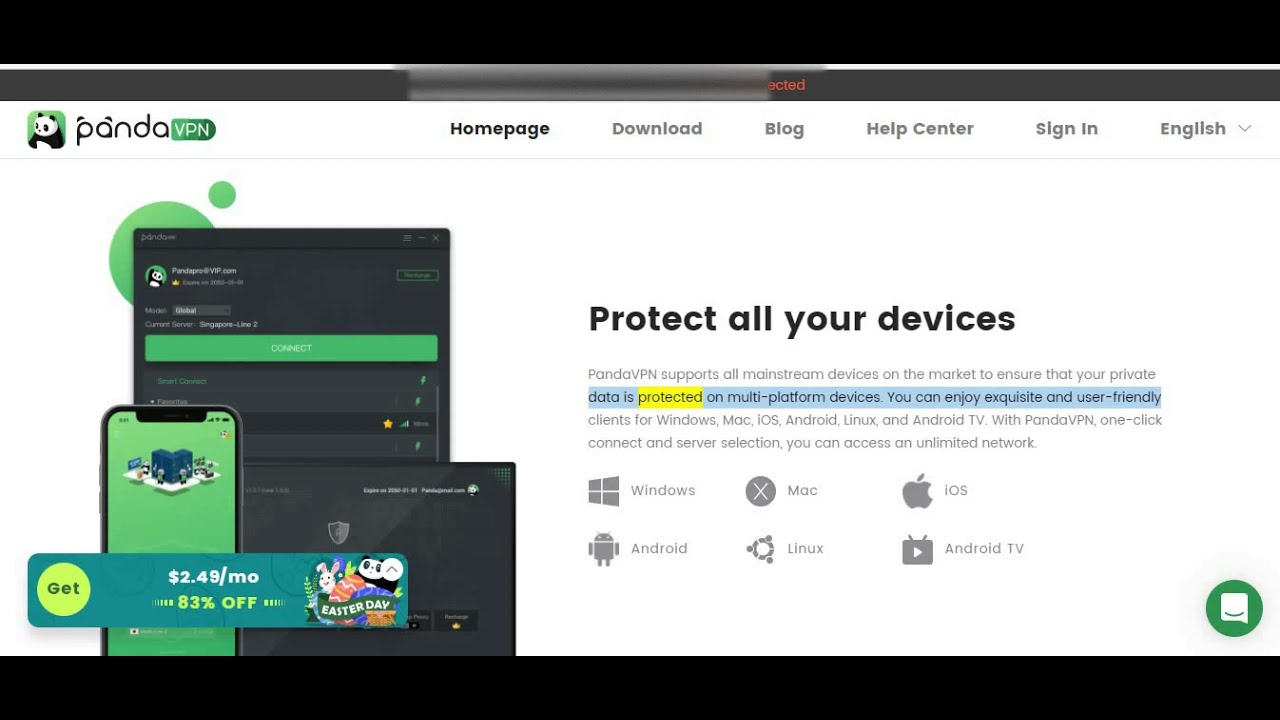Go to the Download page
Image resolution: width=1280 pixels, height=720 pixels.
point(657,129)
